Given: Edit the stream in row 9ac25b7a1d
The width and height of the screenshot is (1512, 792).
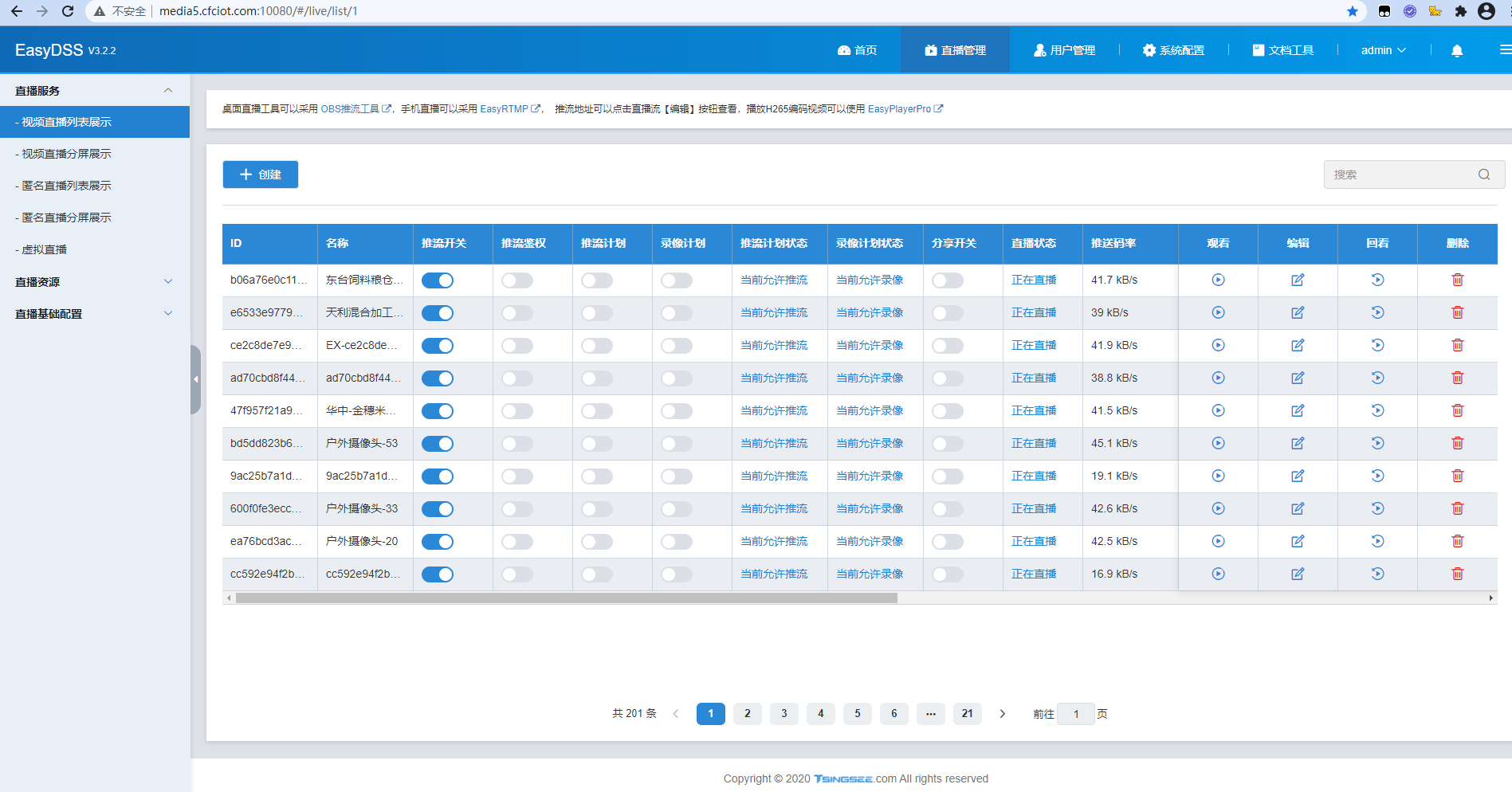Looking at the screenshot, I should (1298, 476).
